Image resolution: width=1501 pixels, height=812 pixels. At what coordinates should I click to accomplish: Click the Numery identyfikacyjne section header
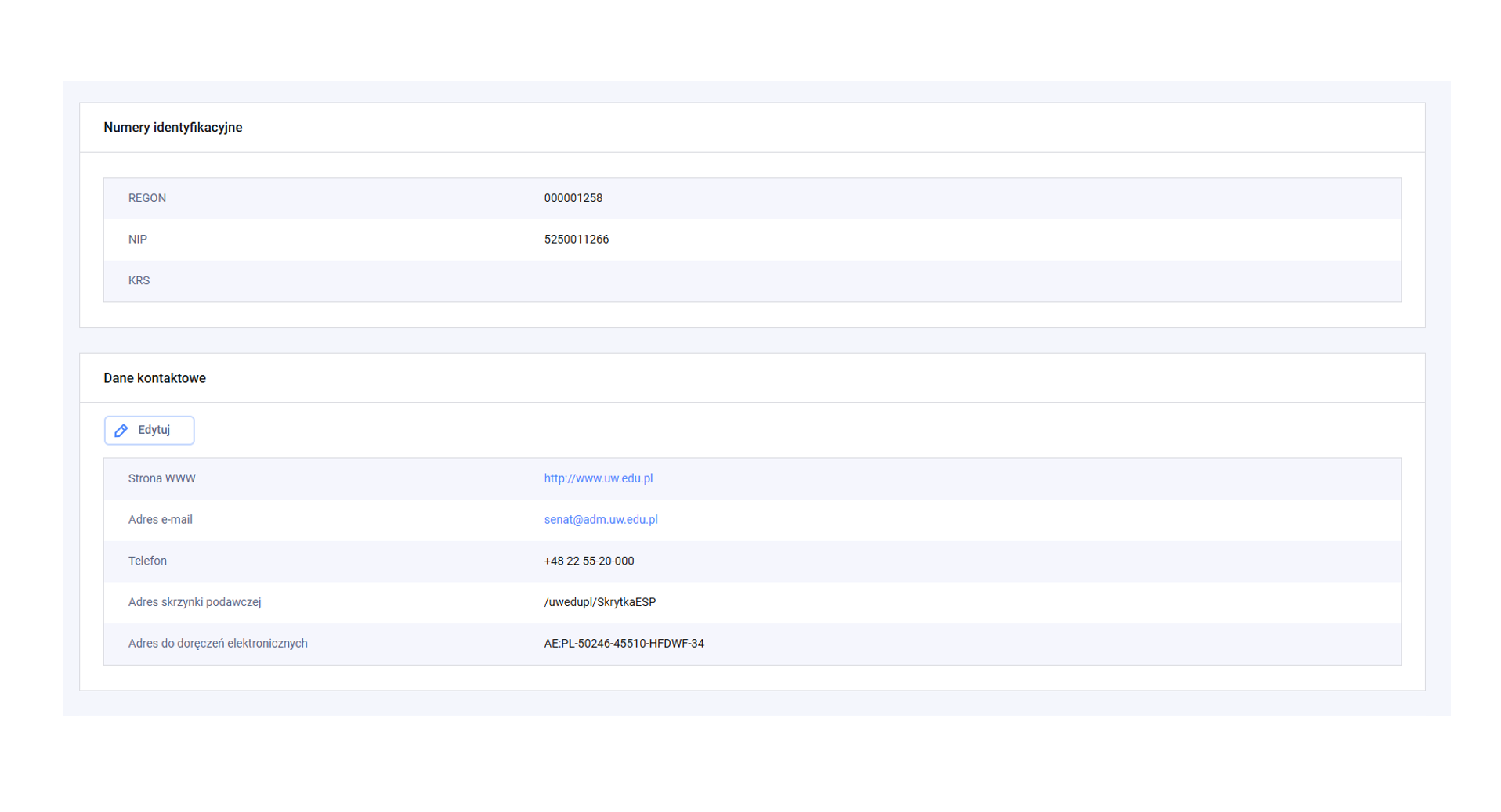(172, 128)
